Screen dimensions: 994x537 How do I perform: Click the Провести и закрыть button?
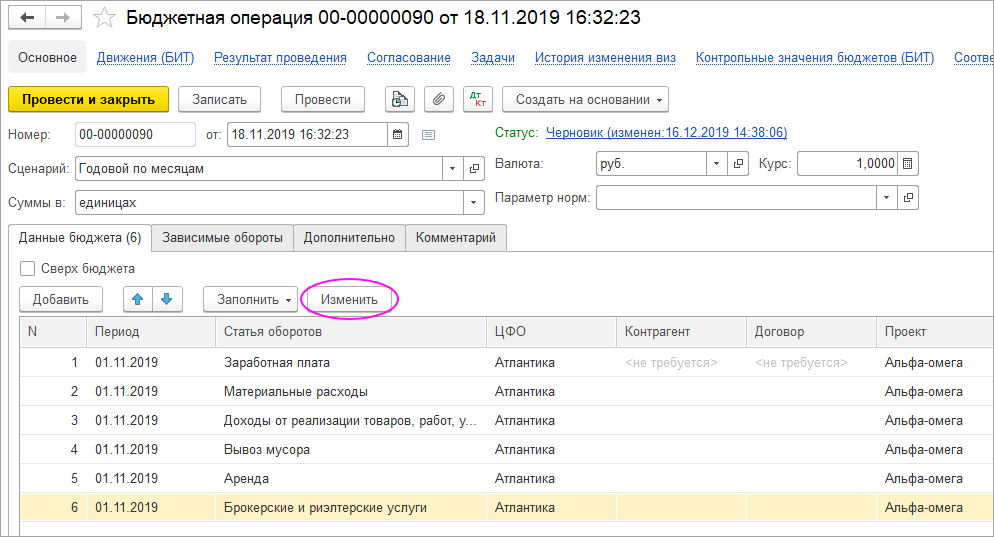[88, 100]
